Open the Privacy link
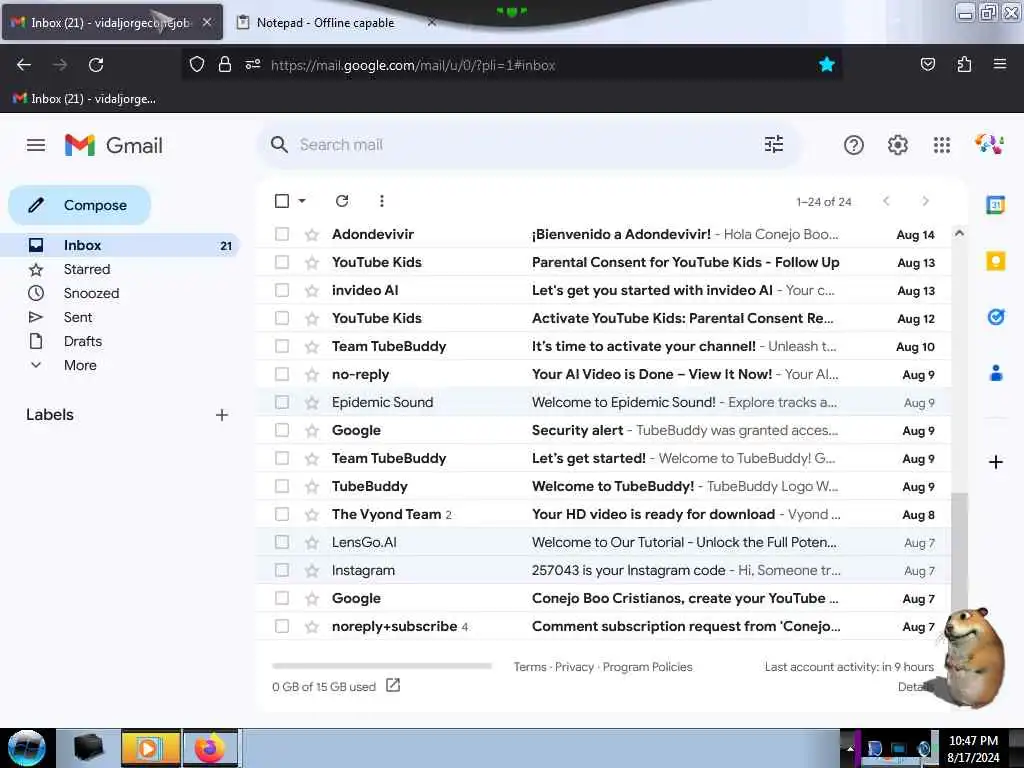This screenshot has width=1024, height=768. pyautogui.click(x=574, y=667)
